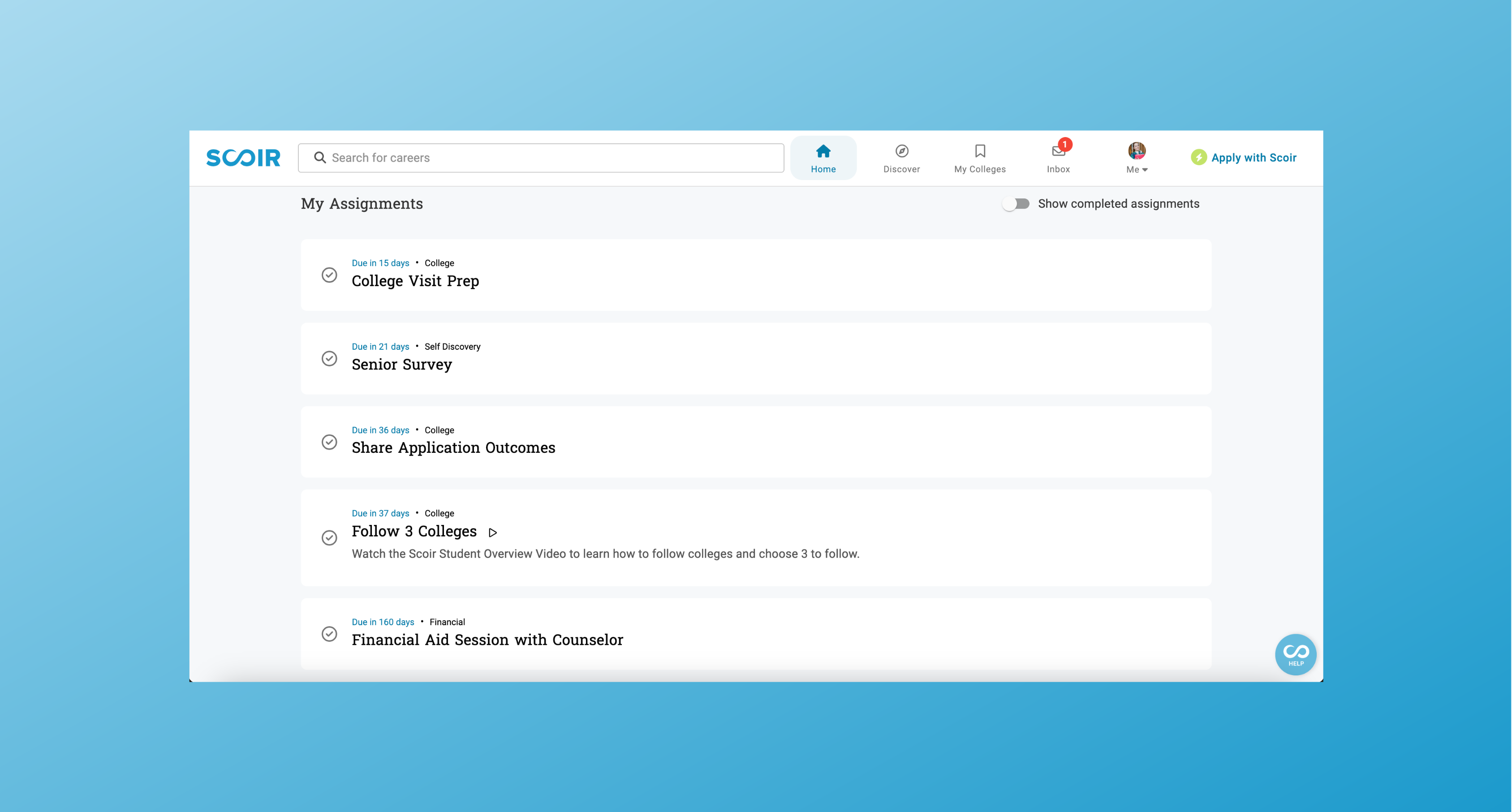Play the Follow 3 Colleges video
This screenshot has height=812, width=1512.
[493, 533]
